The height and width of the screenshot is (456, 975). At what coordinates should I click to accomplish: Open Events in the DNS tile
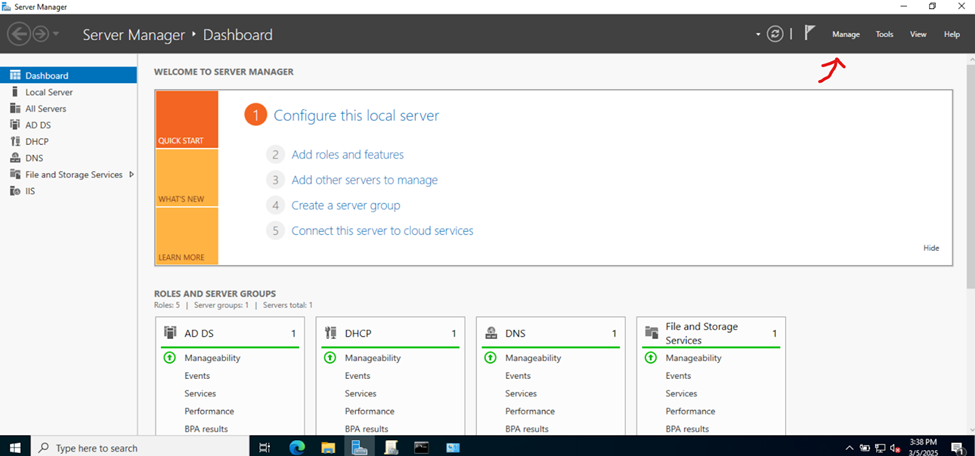[518, 376]
